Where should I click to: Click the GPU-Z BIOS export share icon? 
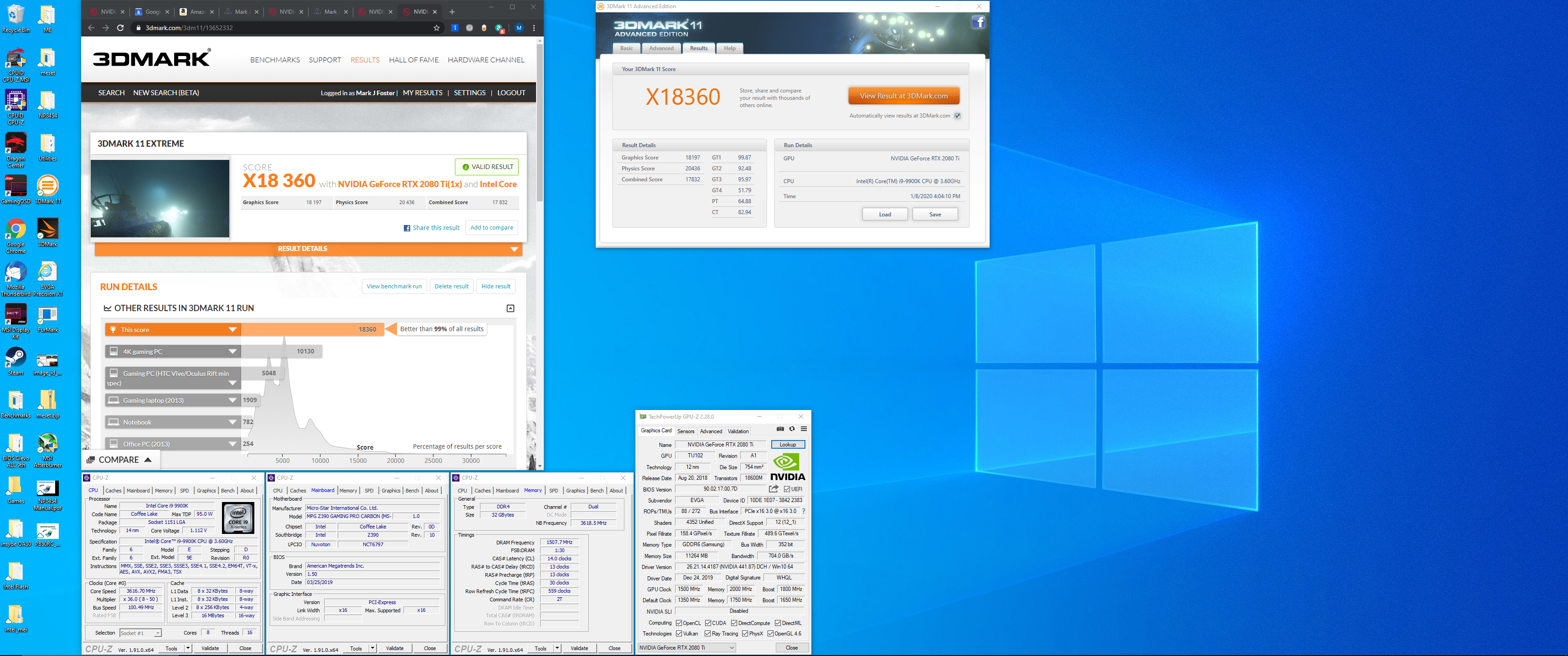773,489
